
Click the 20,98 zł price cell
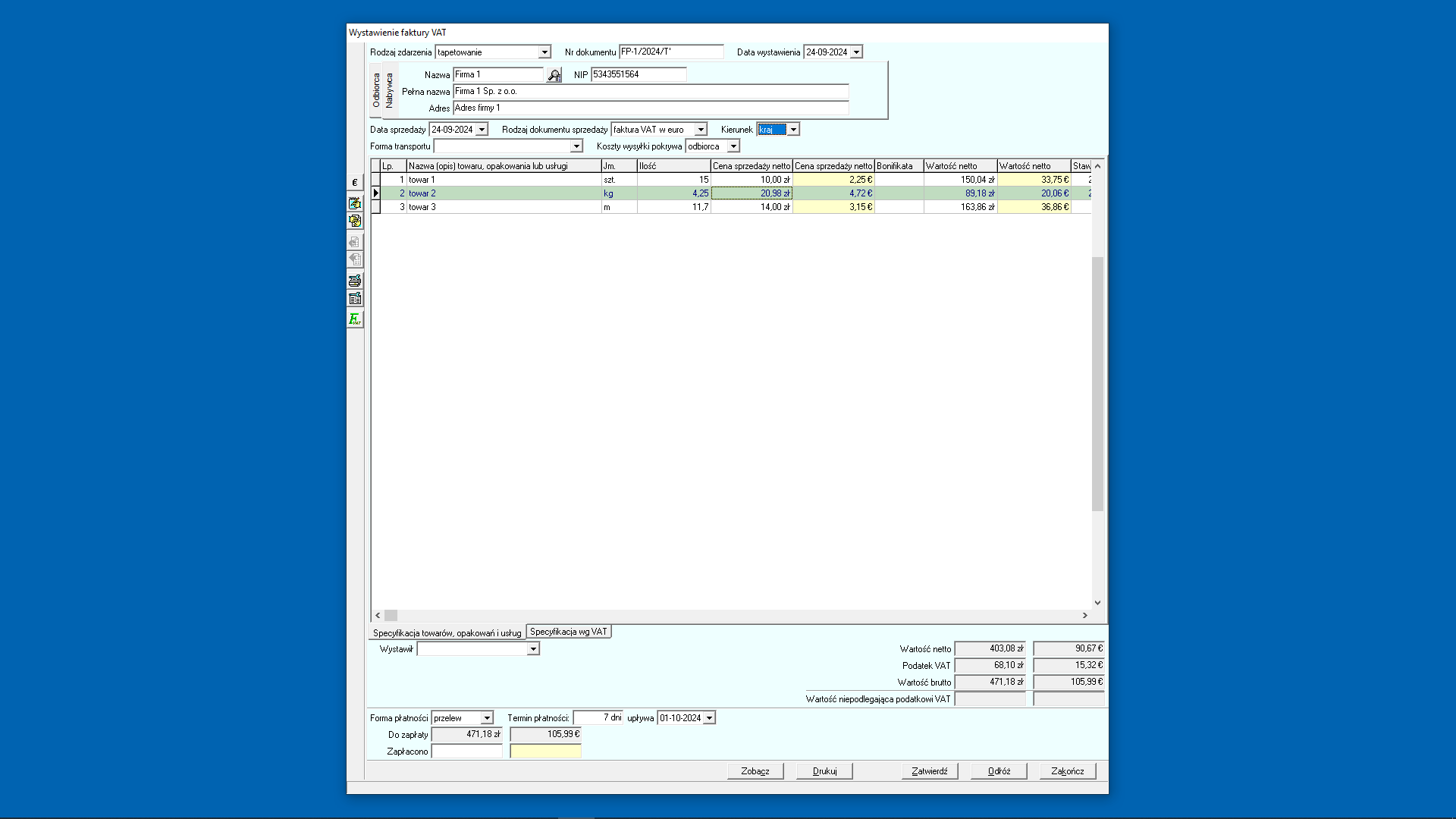tap(752, 193)
